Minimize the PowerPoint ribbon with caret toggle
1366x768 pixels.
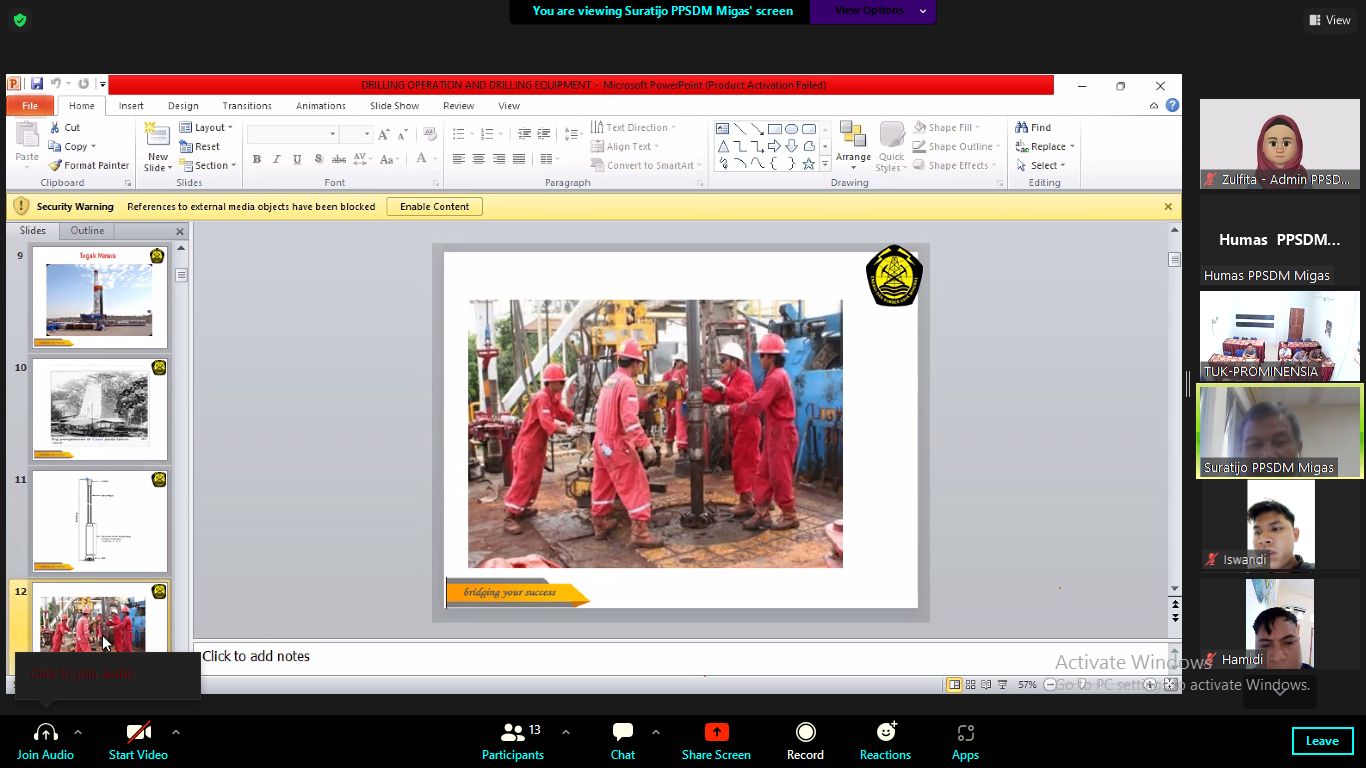pos(1154,105)
